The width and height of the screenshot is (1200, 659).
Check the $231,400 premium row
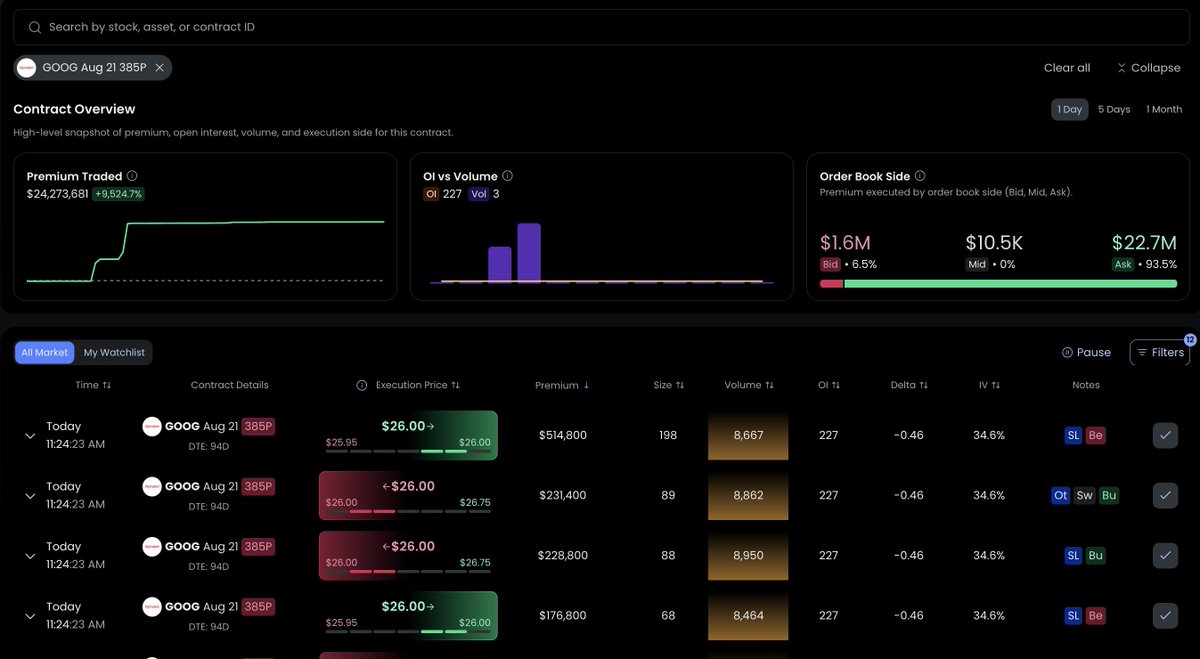coord(1165,495)
